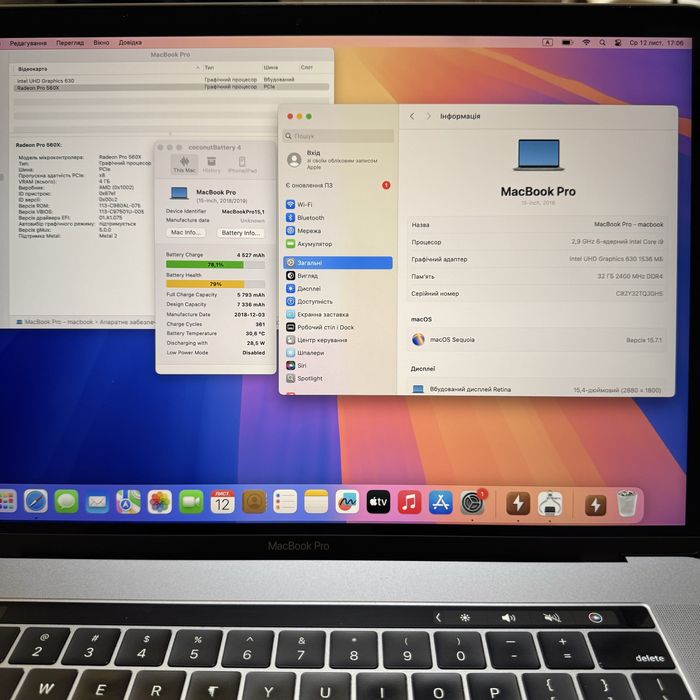
Task: Open Calendar icon showing 12
Action: (x=222, y=502)
